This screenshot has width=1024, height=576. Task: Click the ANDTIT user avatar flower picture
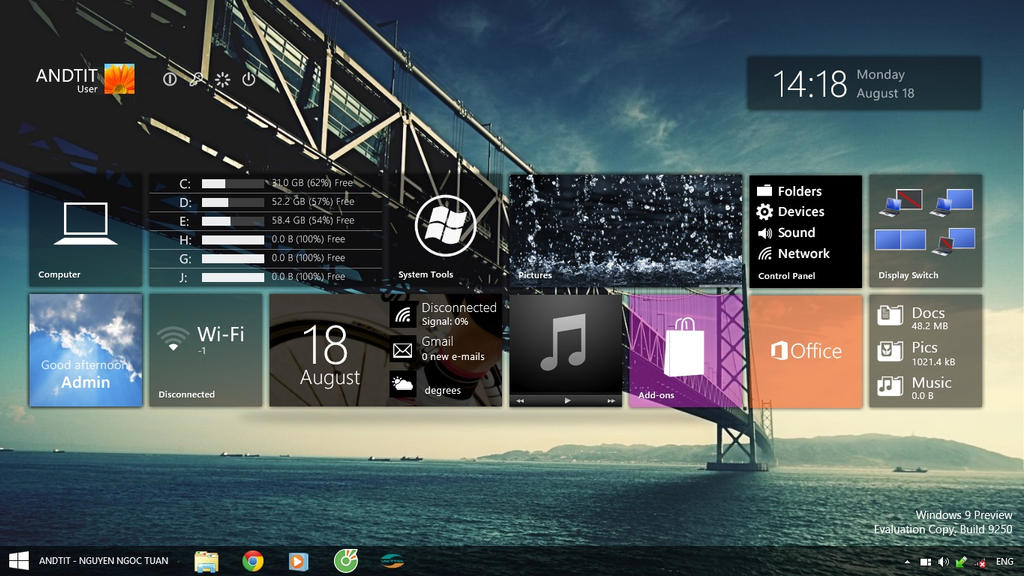coord(120,79)
